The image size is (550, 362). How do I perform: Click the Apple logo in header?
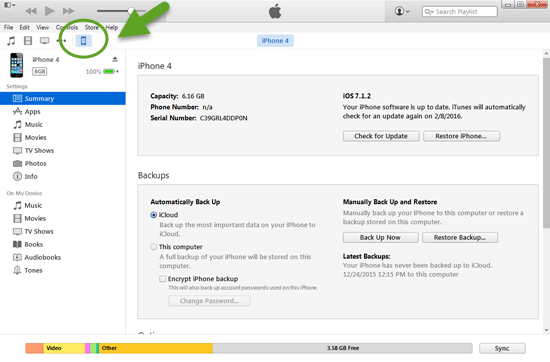click(275, 11)
